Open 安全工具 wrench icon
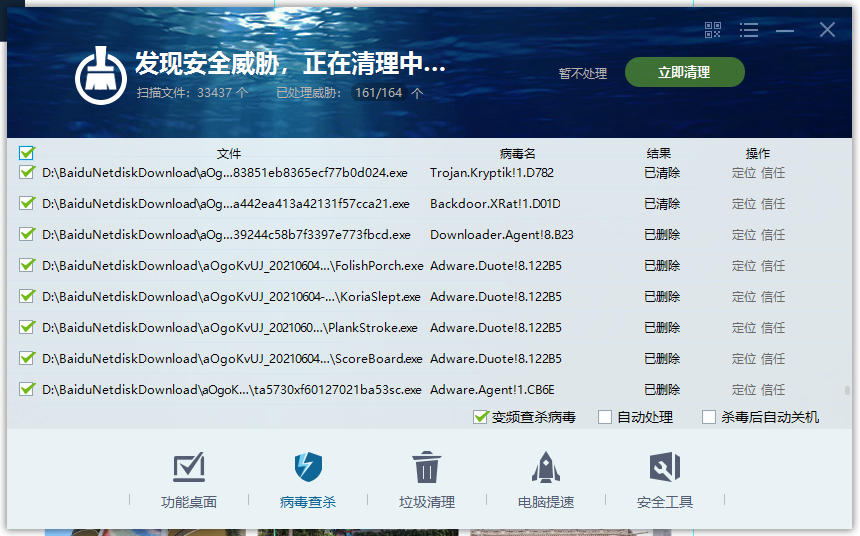860x536 pixels. (665, 467)
